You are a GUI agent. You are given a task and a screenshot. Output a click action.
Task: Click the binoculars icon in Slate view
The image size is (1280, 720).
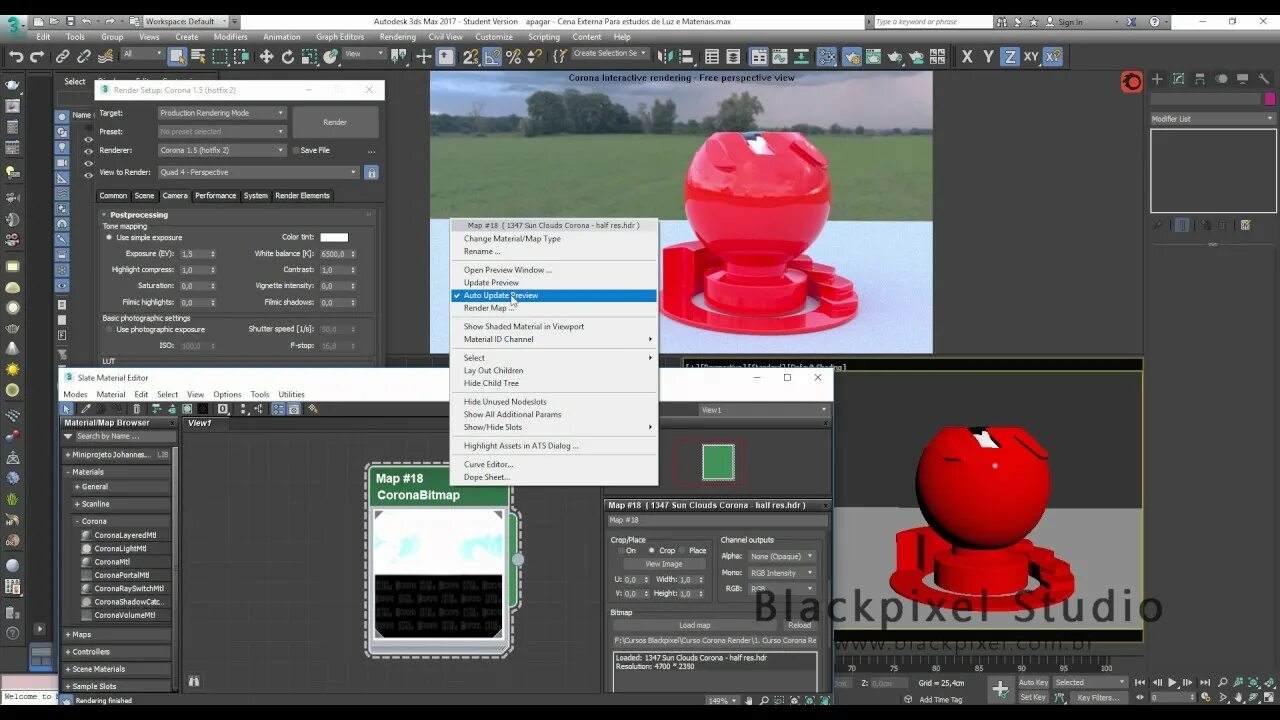[194, 681]
